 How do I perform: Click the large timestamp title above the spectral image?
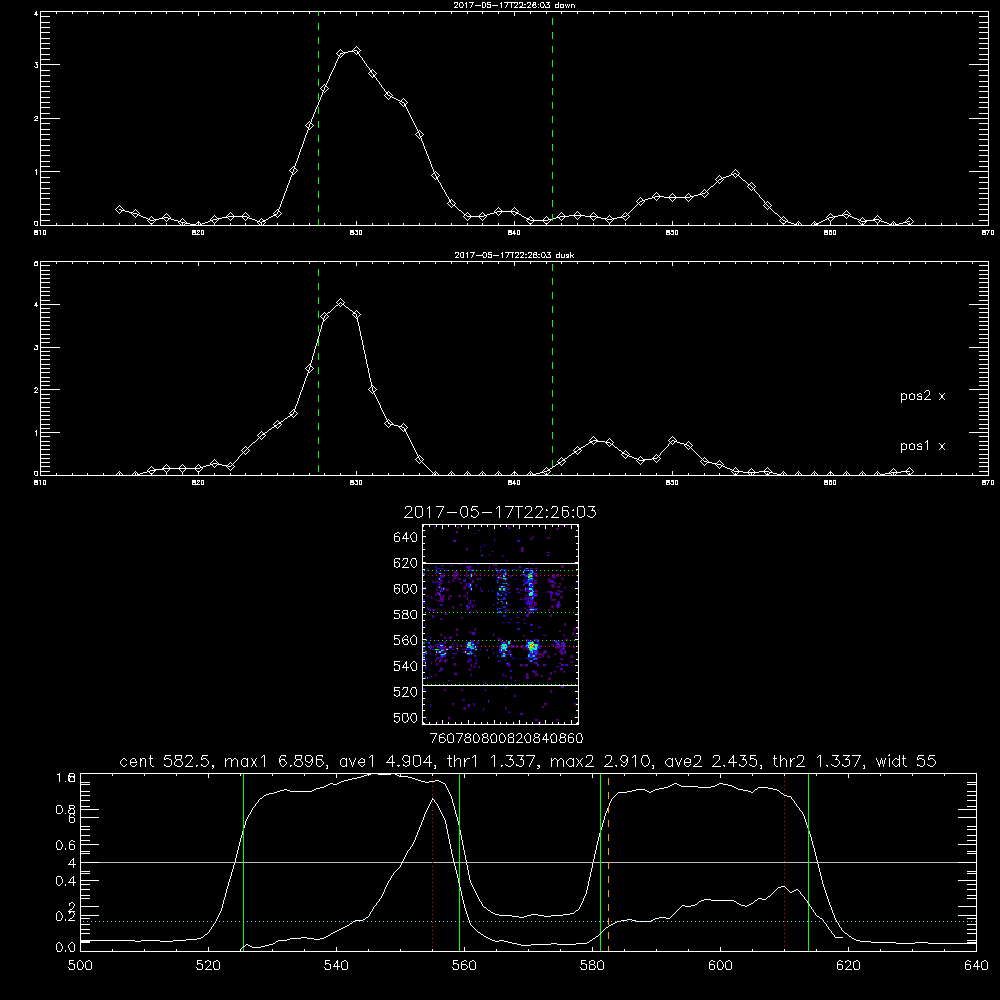tap(500, 512)
